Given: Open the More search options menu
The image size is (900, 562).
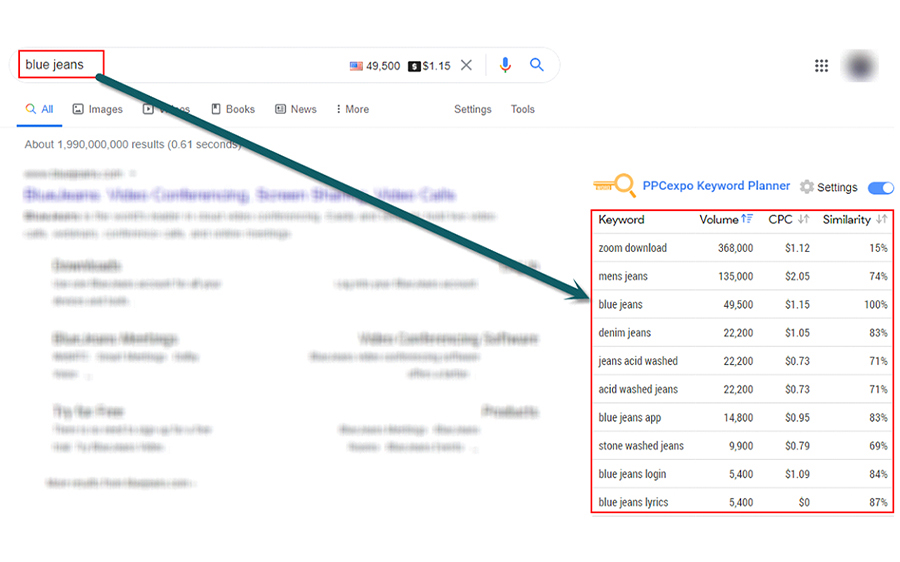Looking at the screenshot, I should [x=352, y=109].
